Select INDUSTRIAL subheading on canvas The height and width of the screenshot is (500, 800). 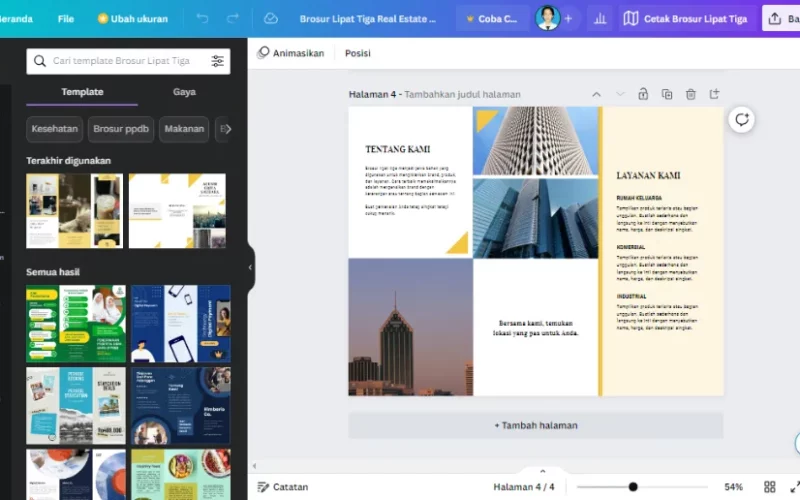(x=631, y=296)
